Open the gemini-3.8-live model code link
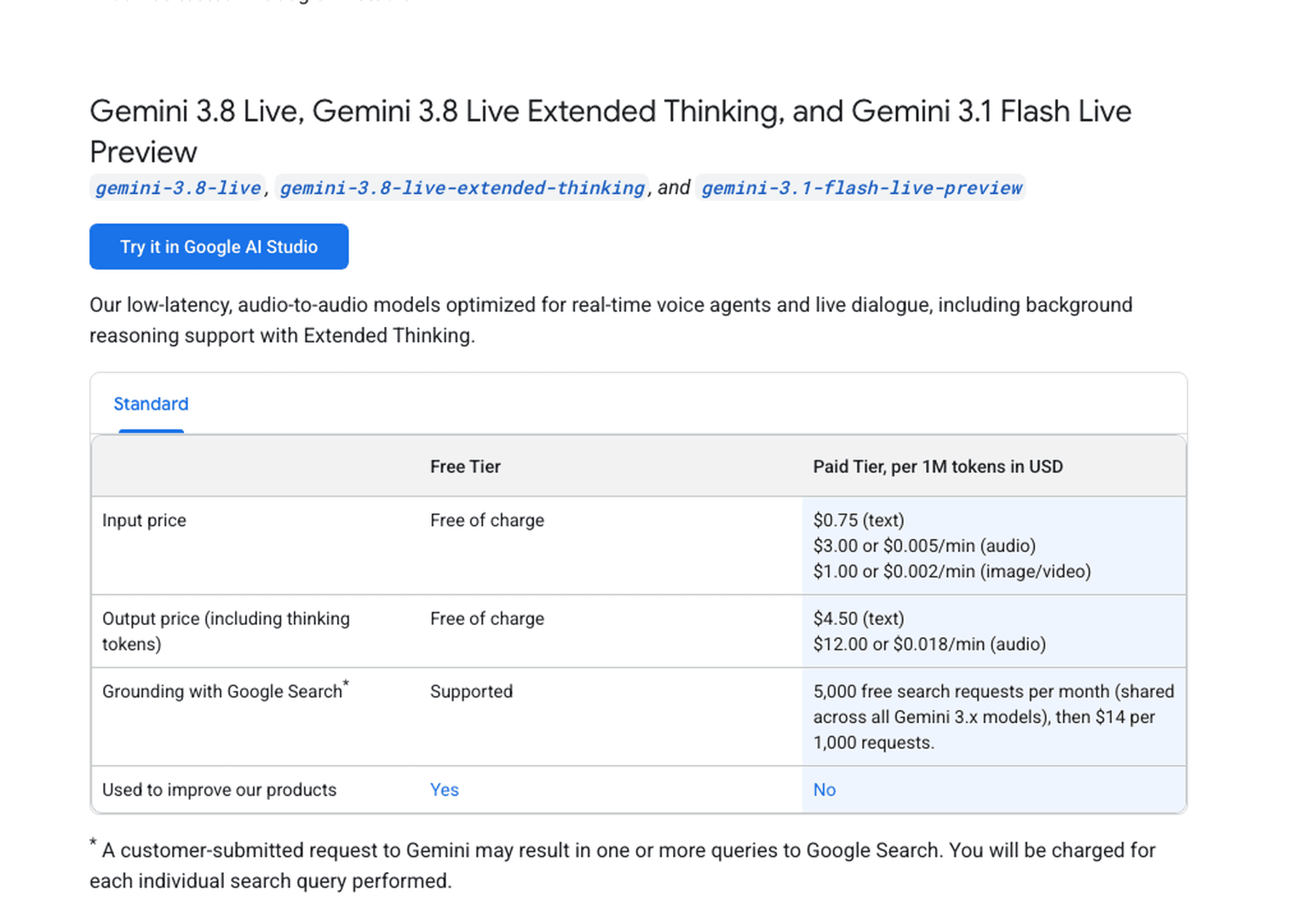 click(x=178, y=188)
